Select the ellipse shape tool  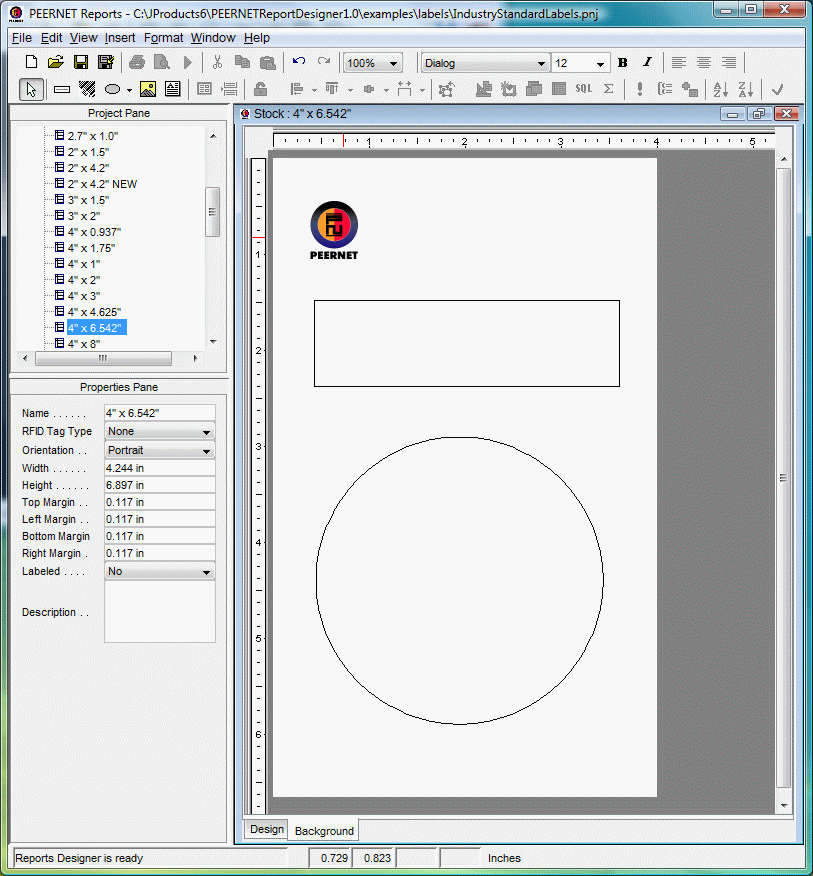tap(112, 89)
